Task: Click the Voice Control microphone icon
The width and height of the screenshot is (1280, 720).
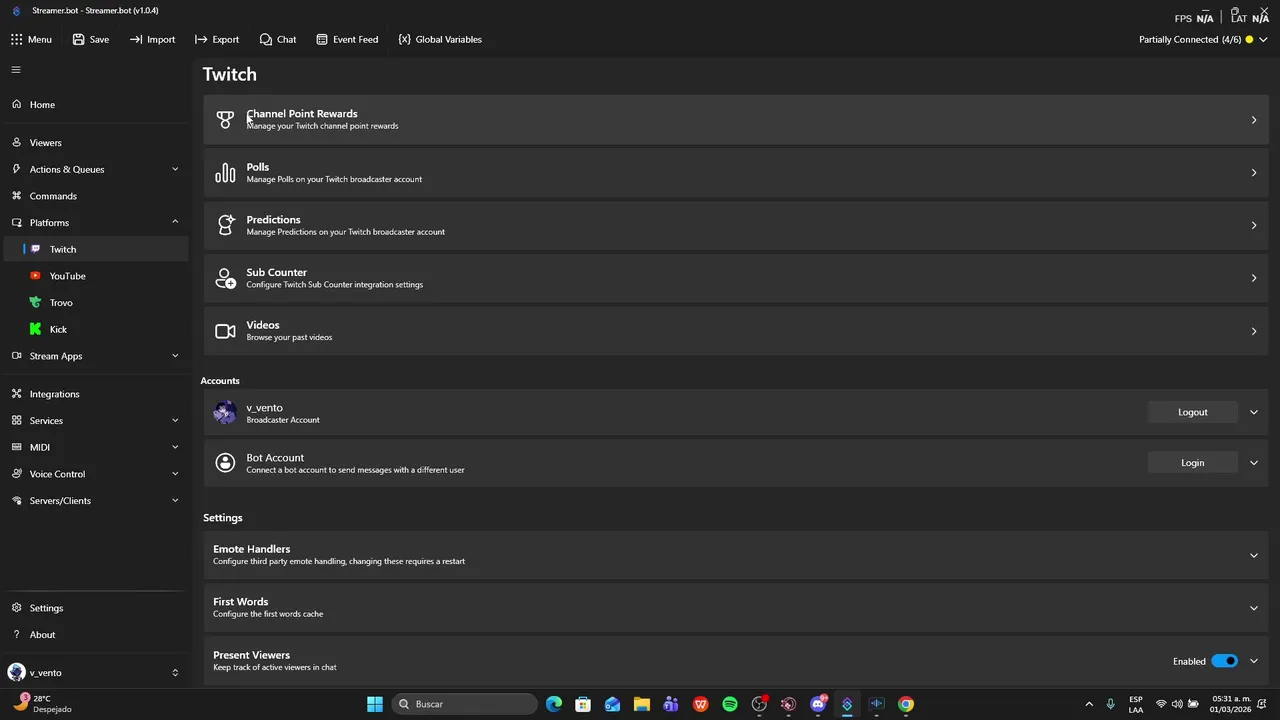Action: [x=16, y=474]
